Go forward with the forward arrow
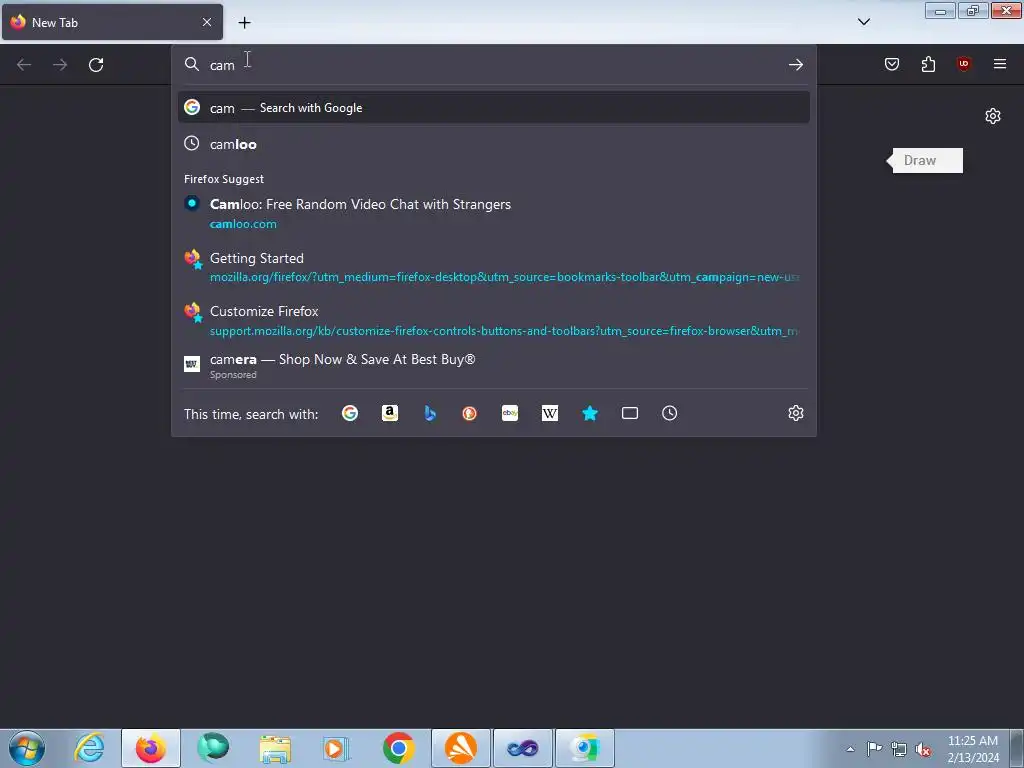Viewport: 1024px width, 768px height. [60, 65]
